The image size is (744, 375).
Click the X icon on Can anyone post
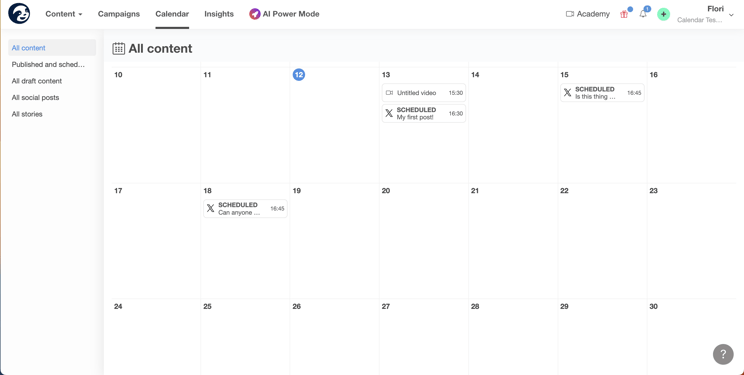211,208
